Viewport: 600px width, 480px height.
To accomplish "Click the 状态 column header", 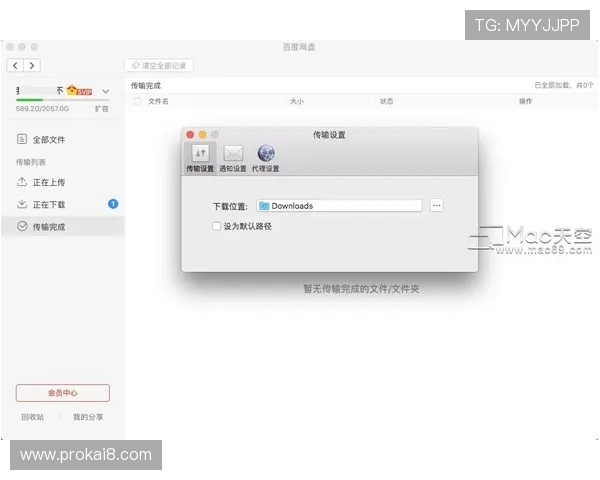I will [386, 101].
